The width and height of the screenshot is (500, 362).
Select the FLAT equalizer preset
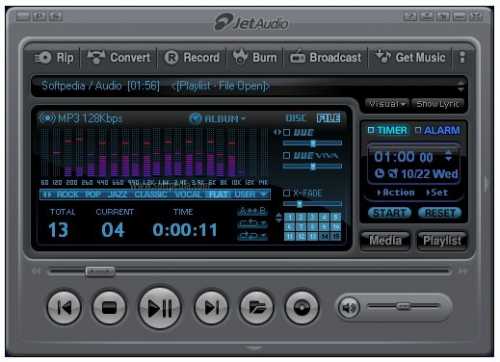click(x=218, y=194)
